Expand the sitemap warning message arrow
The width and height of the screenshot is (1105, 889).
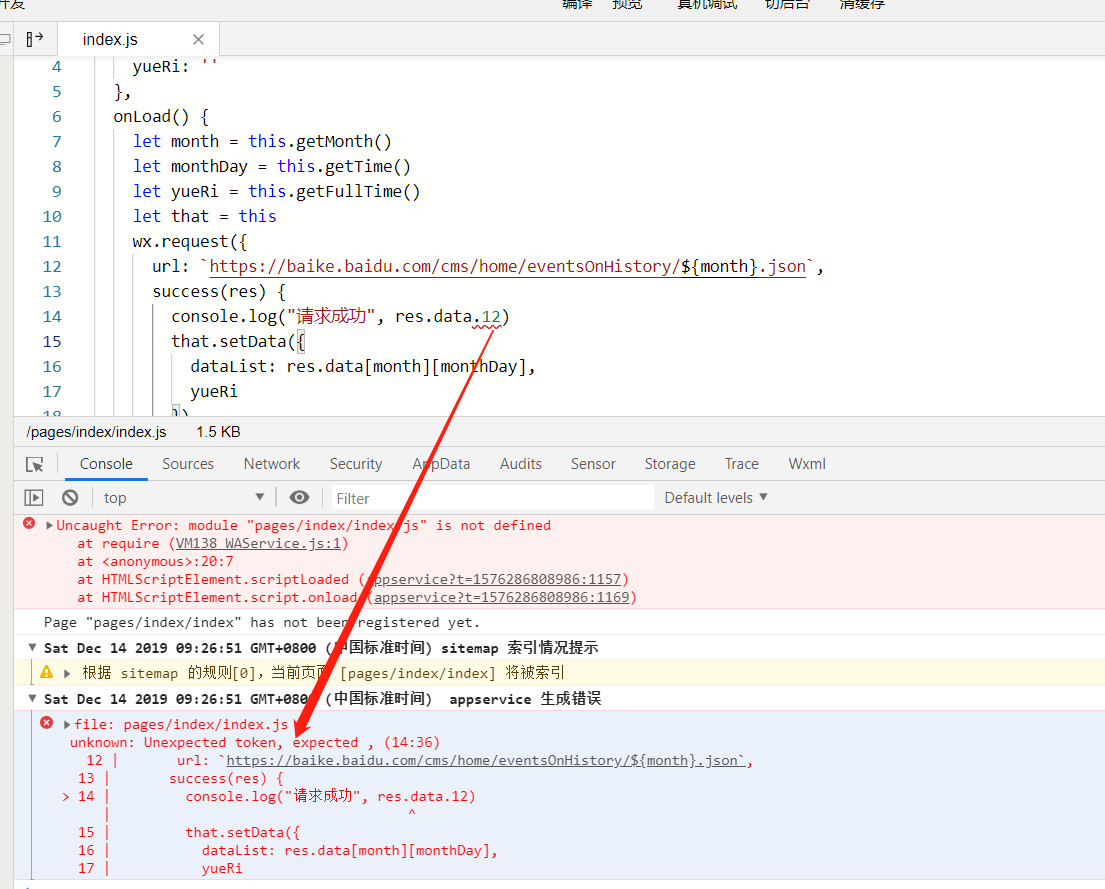click(x=67, y=673)
